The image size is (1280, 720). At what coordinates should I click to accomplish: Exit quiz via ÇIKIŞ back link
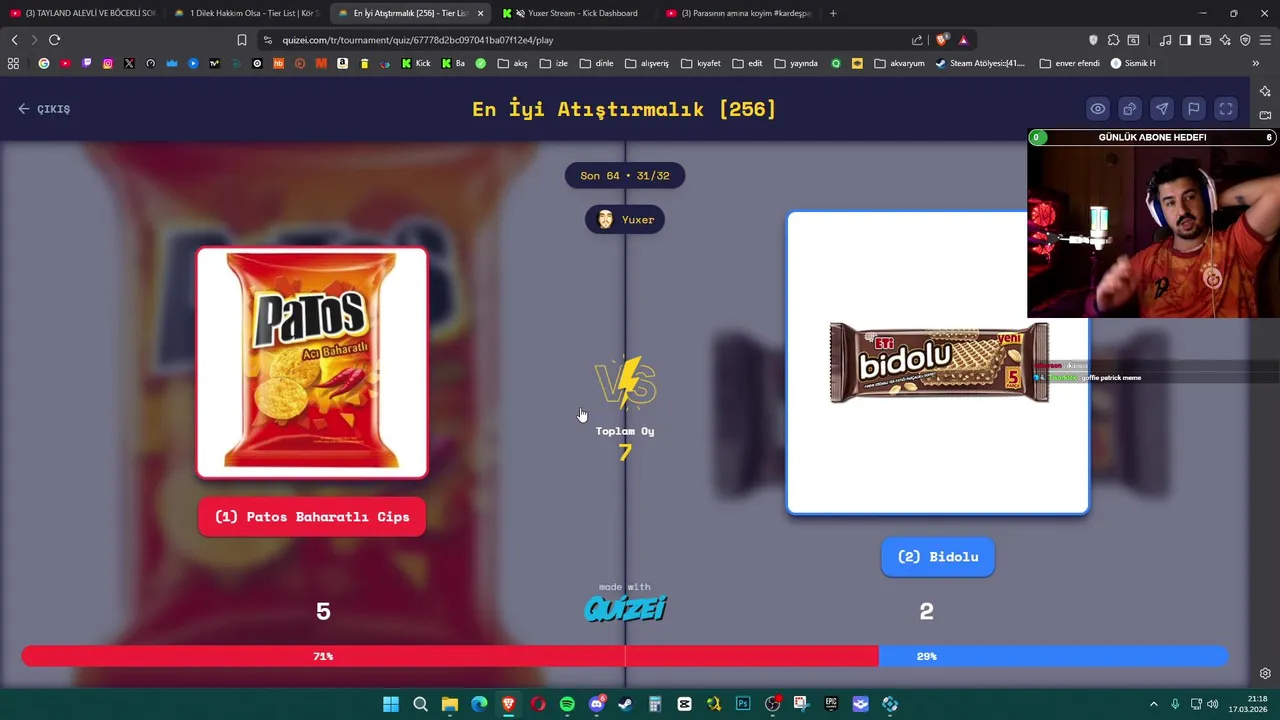(x=44, y=109)
